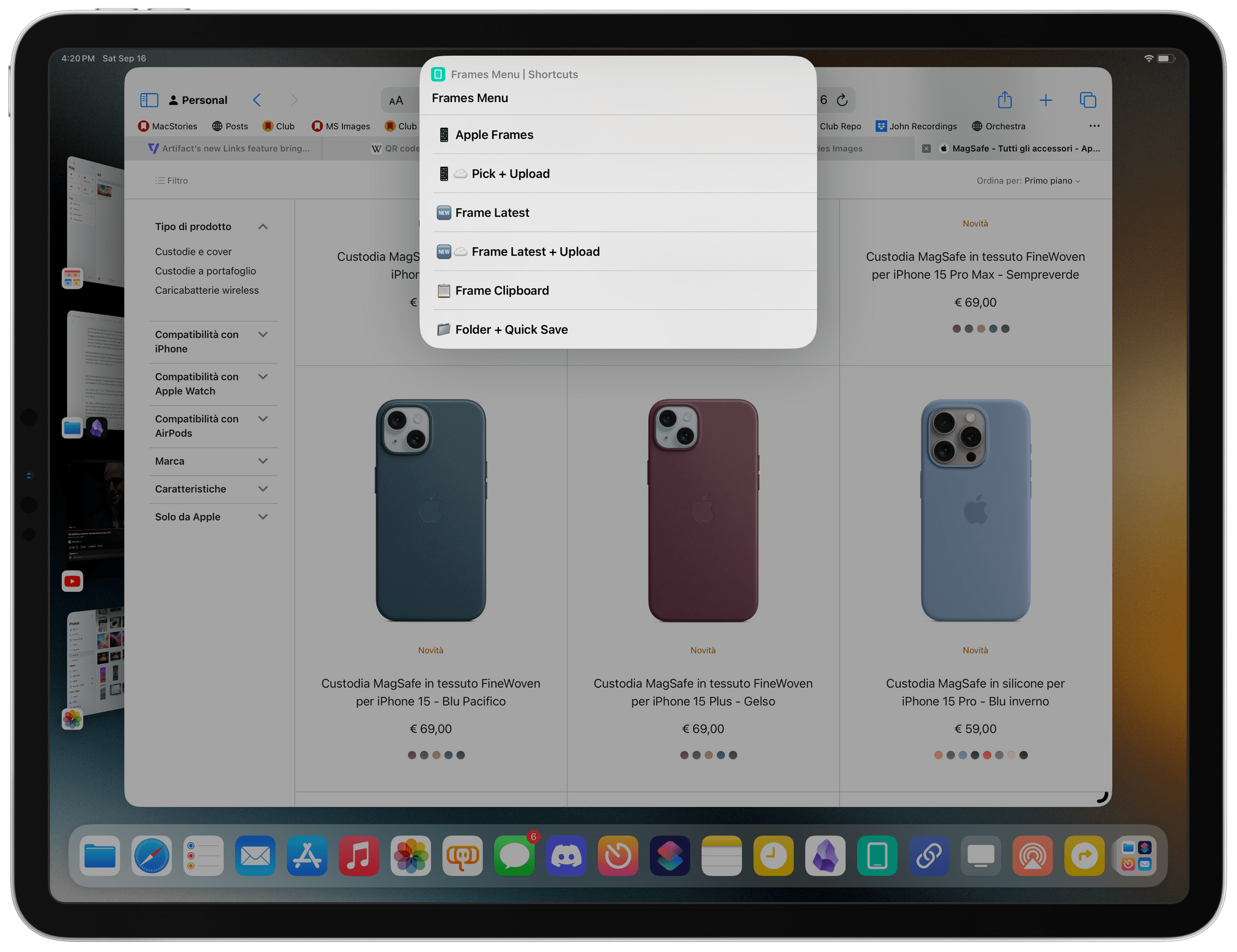Open the AA reader options
Image resolution: width=1237 pixels, height=952 pixels.
point(396,100)
